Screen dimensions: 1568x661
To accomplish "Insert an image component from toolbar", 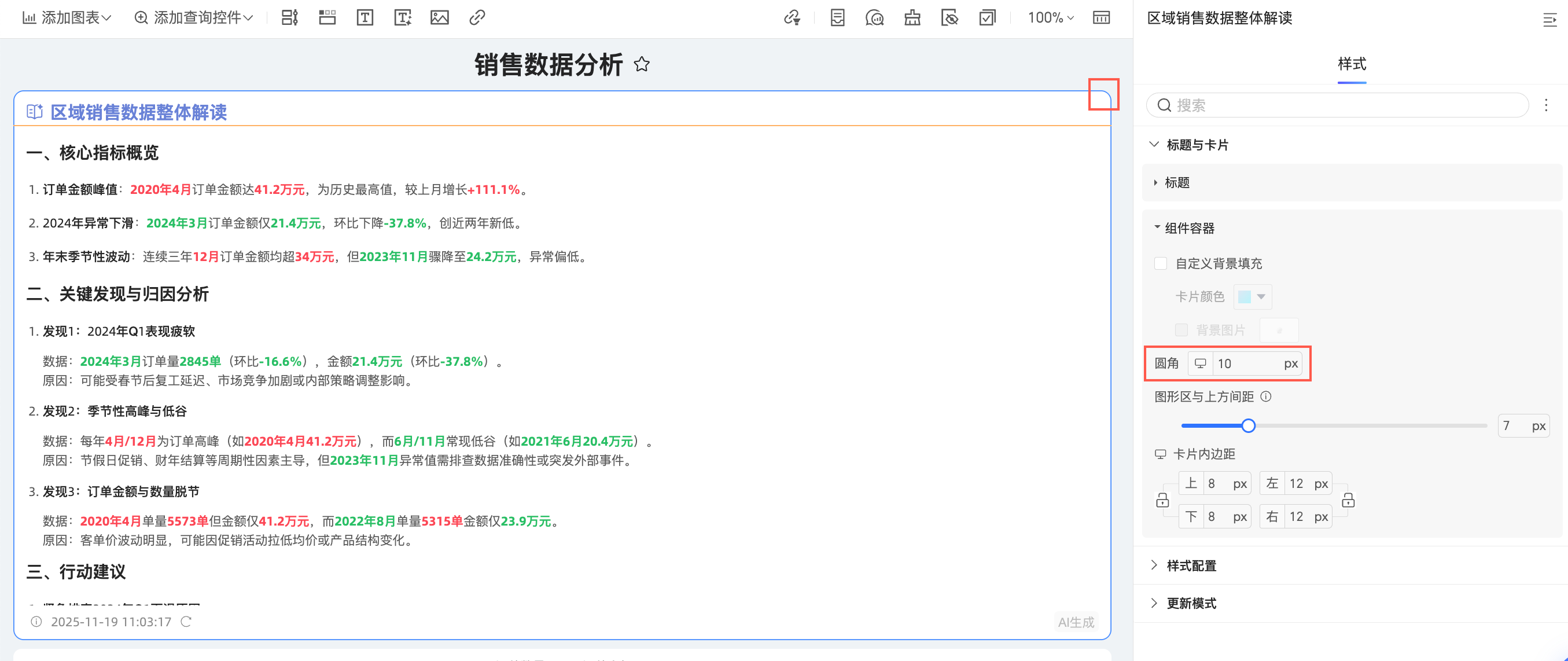I will (440, 17).
